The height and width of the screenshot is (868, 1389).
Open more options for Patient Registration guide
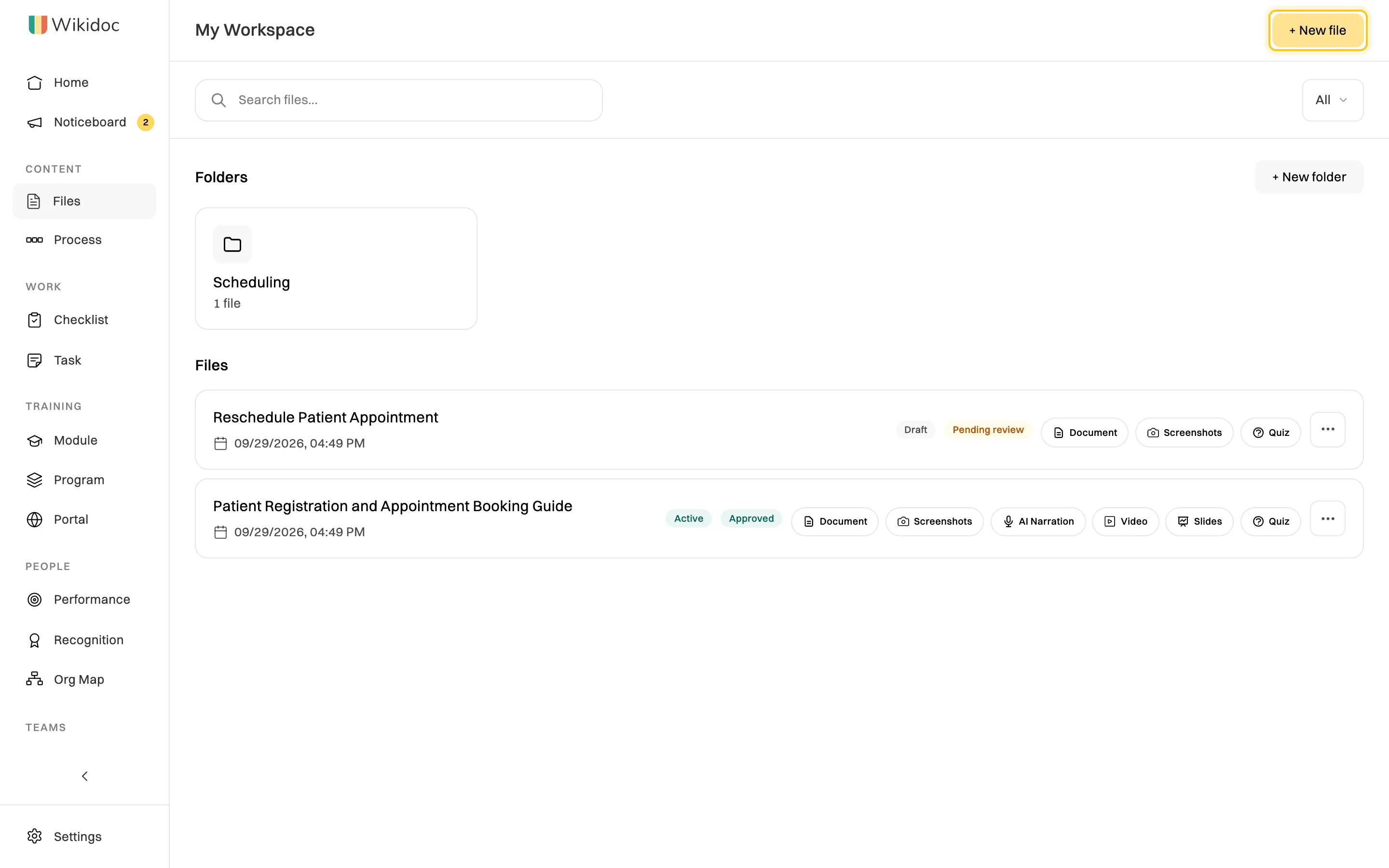[x=1328, y=519]
